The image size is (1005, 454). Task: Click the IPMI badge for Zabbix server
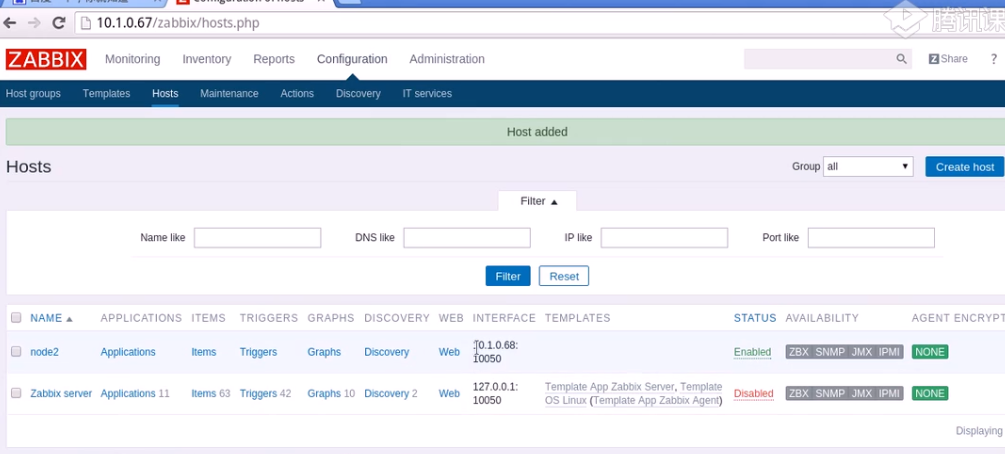[890, 393]
